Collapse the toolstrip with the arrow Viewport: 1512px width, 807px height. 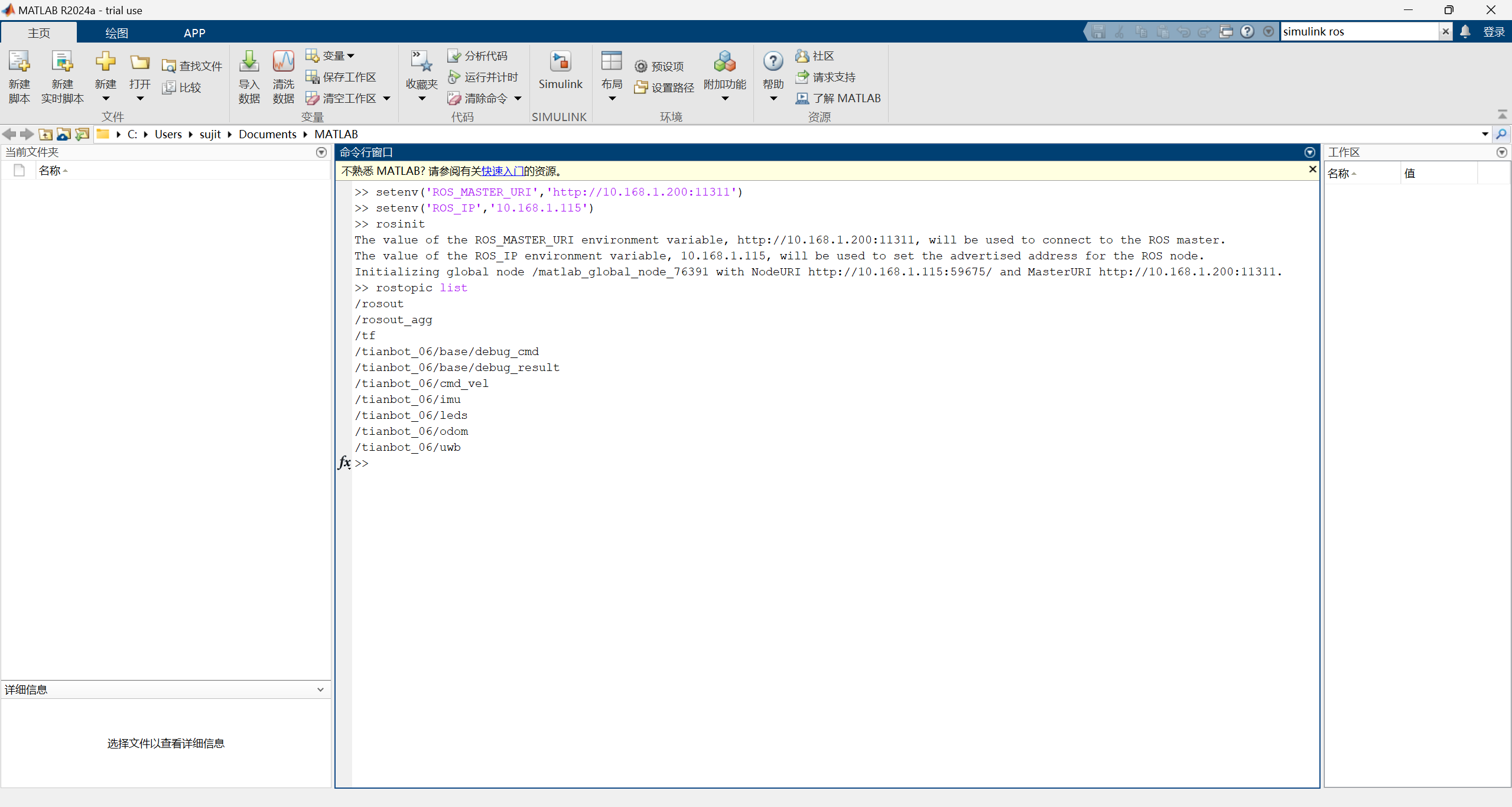coord(1502,114)
